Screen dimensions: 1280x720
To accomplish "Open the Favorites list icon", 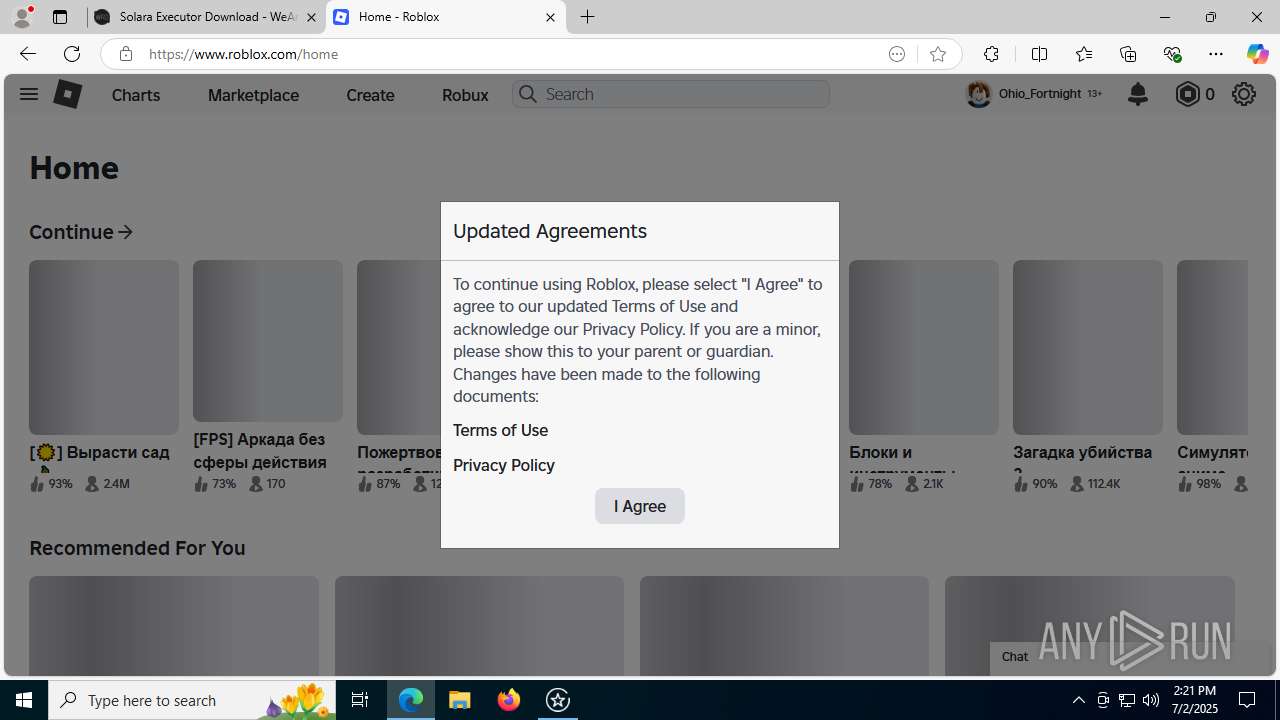I will coord(1084,54).
